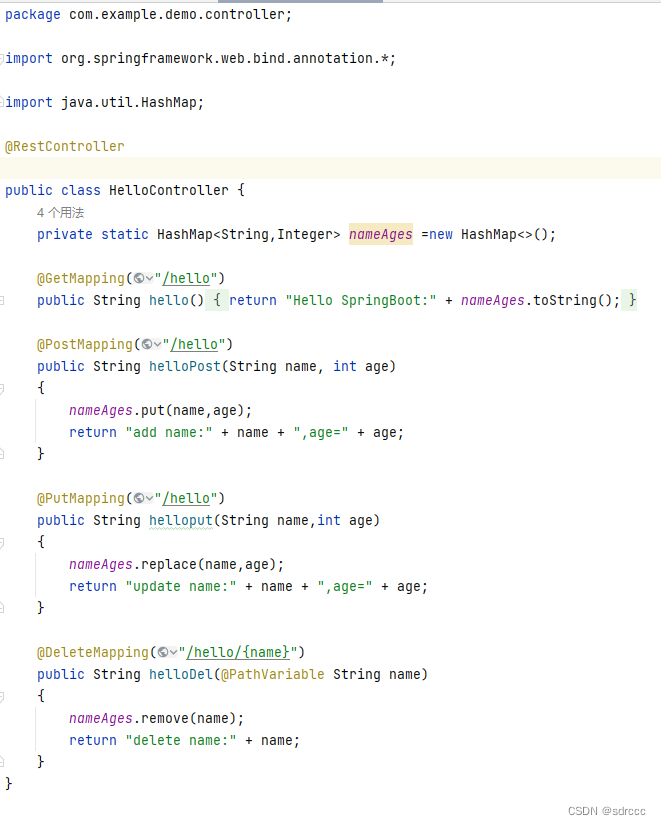Open the chevron dropdown in @PutMapping annotation
The image size is (661, 825).
tap(149, 498)
